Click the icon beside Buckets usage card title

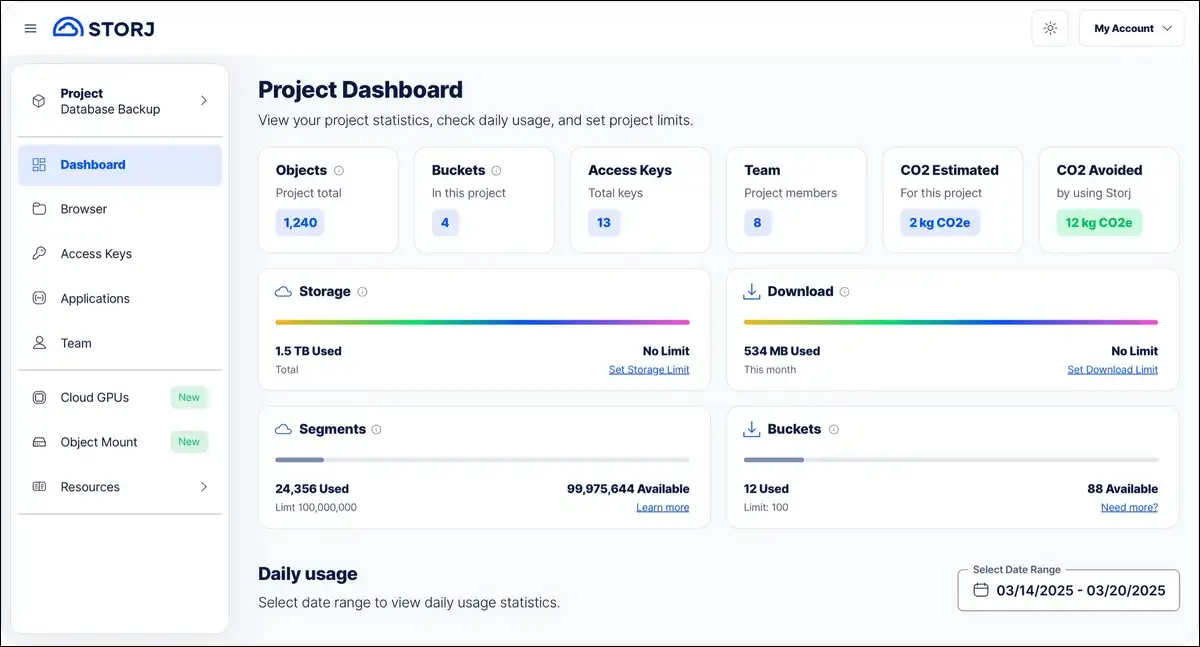click(752, 429)
